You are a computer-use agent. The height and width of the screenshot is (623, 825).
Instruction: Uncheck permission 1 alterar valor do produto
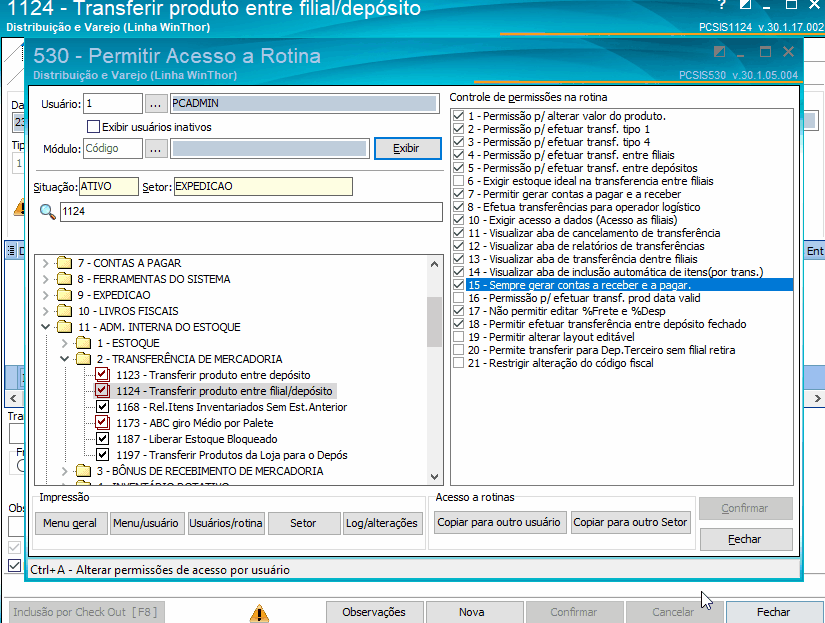click(458, 116)
